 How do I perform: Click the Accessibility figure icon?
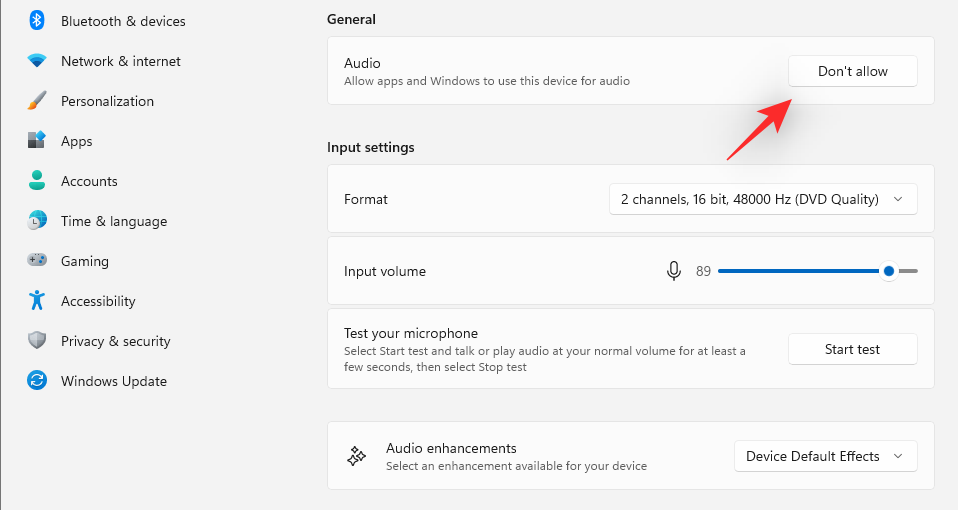tap(37, 301)
